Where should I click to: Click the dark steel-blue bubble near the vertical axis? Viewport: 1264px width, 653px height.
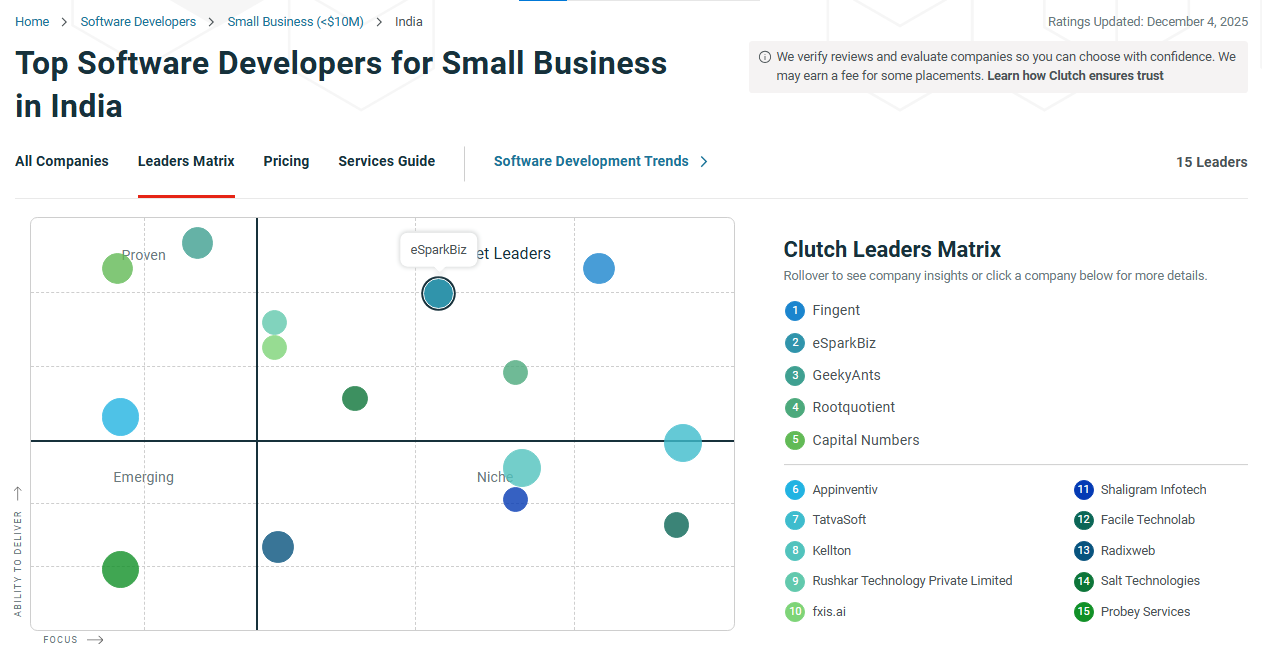click(278, 547)
